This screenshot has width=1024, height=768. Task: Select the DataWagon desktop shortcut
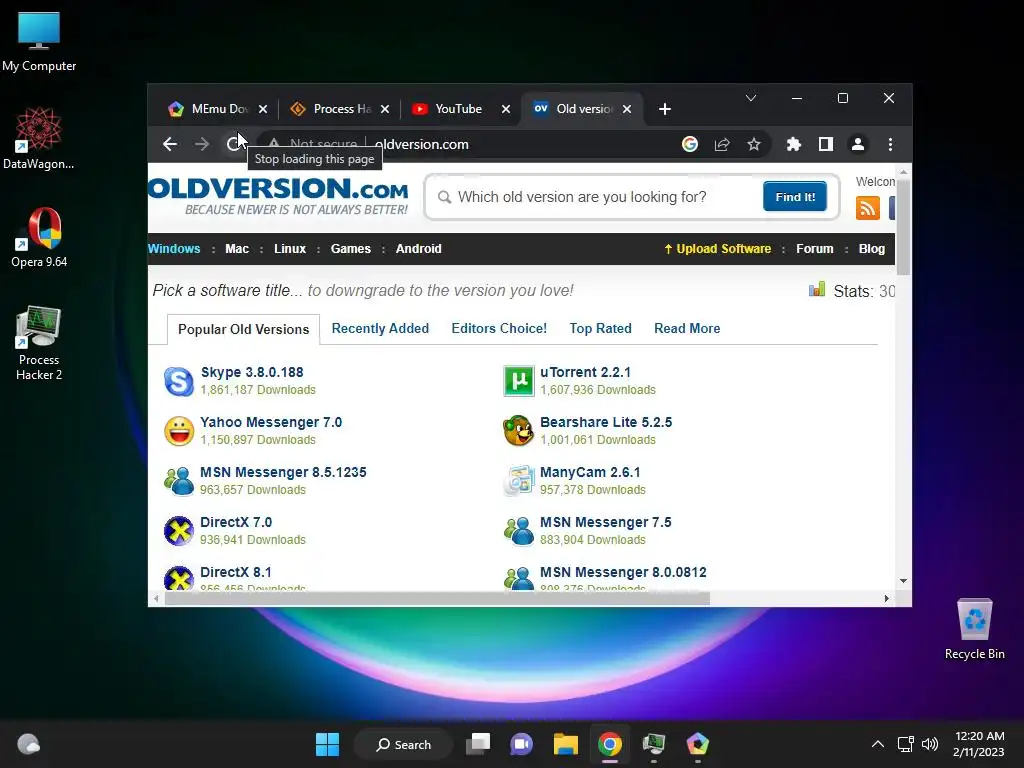click(39, 138)
